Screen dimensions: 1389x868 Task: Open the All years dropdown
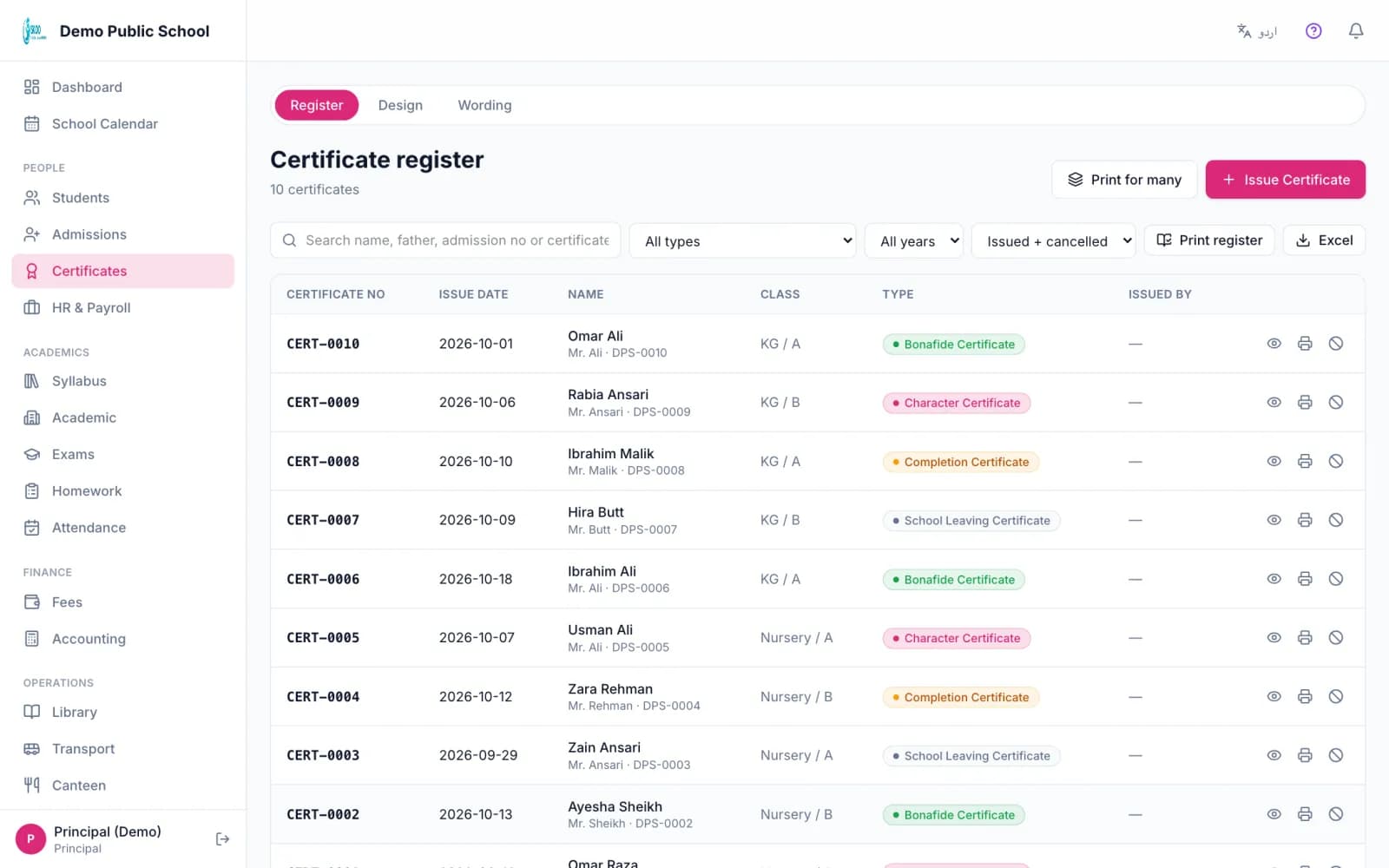pos(913,240)
